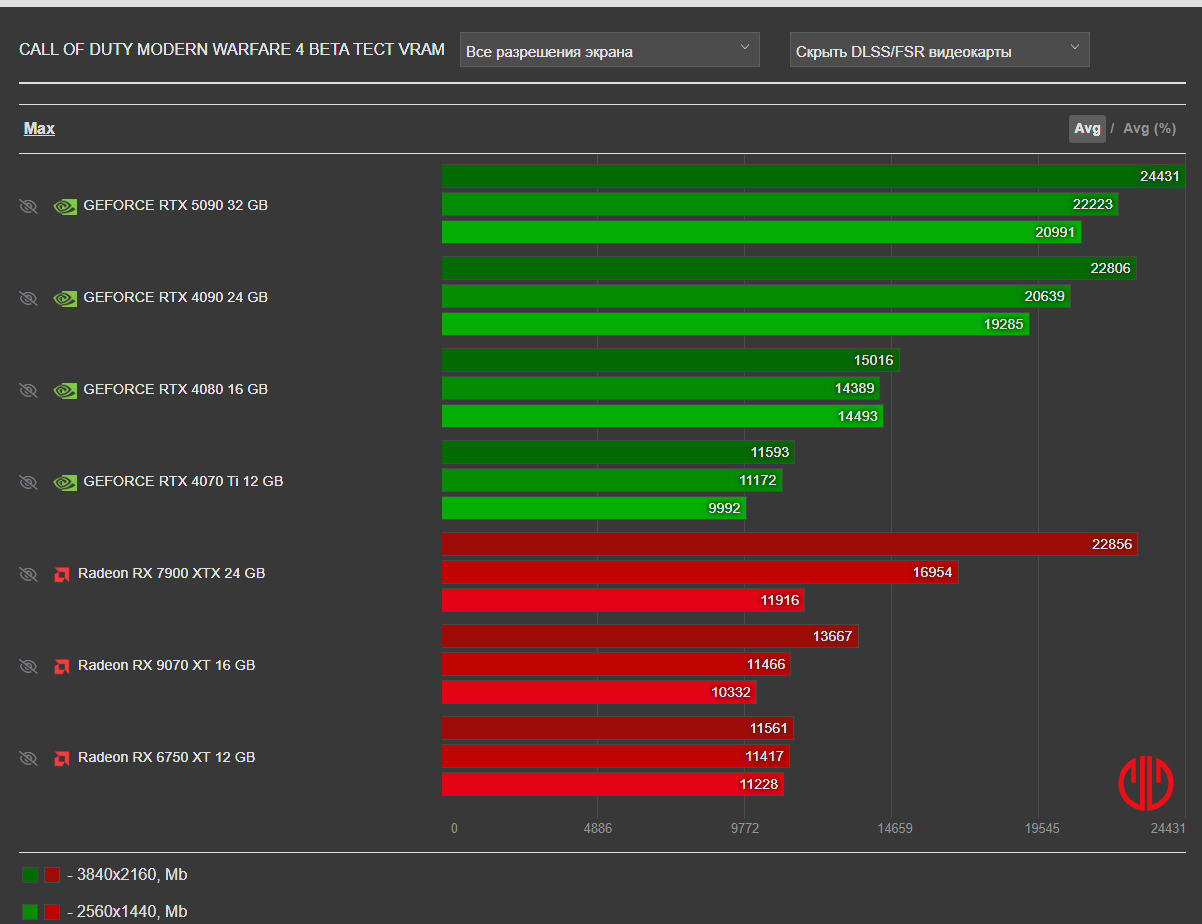Toggle visibility of Radeon RX 6750 XT 12 GB
Screen dimensions: 1202x924
coord(28,758)
